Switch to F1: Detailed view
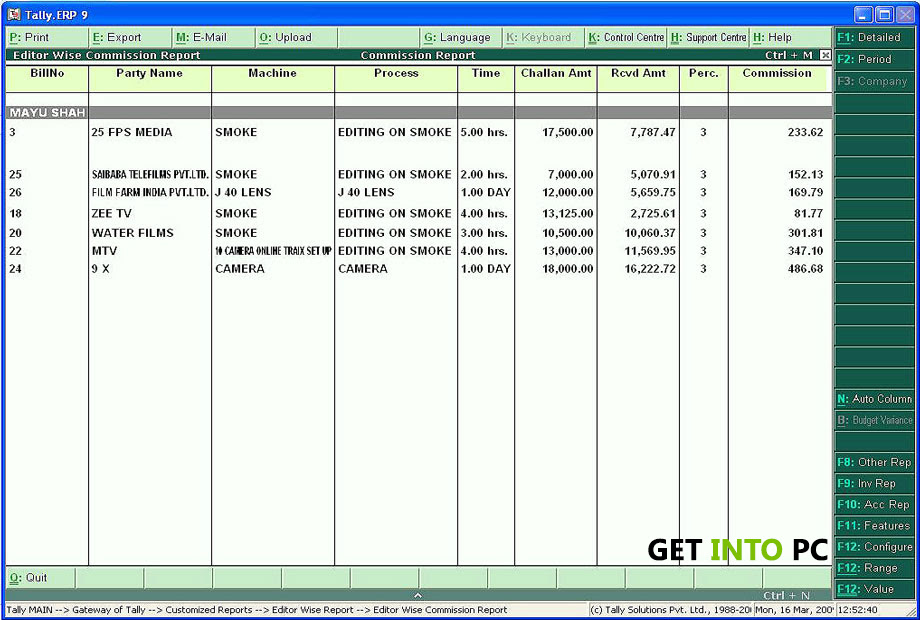Screen dimensions: 920x620 pyautogui.click(x=874, y=37)
